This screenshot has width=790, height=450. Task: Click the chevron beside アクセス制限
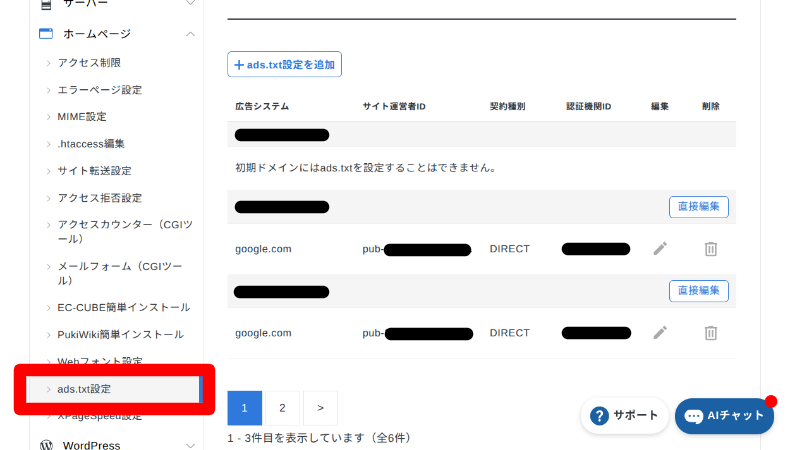coord(48,63)
